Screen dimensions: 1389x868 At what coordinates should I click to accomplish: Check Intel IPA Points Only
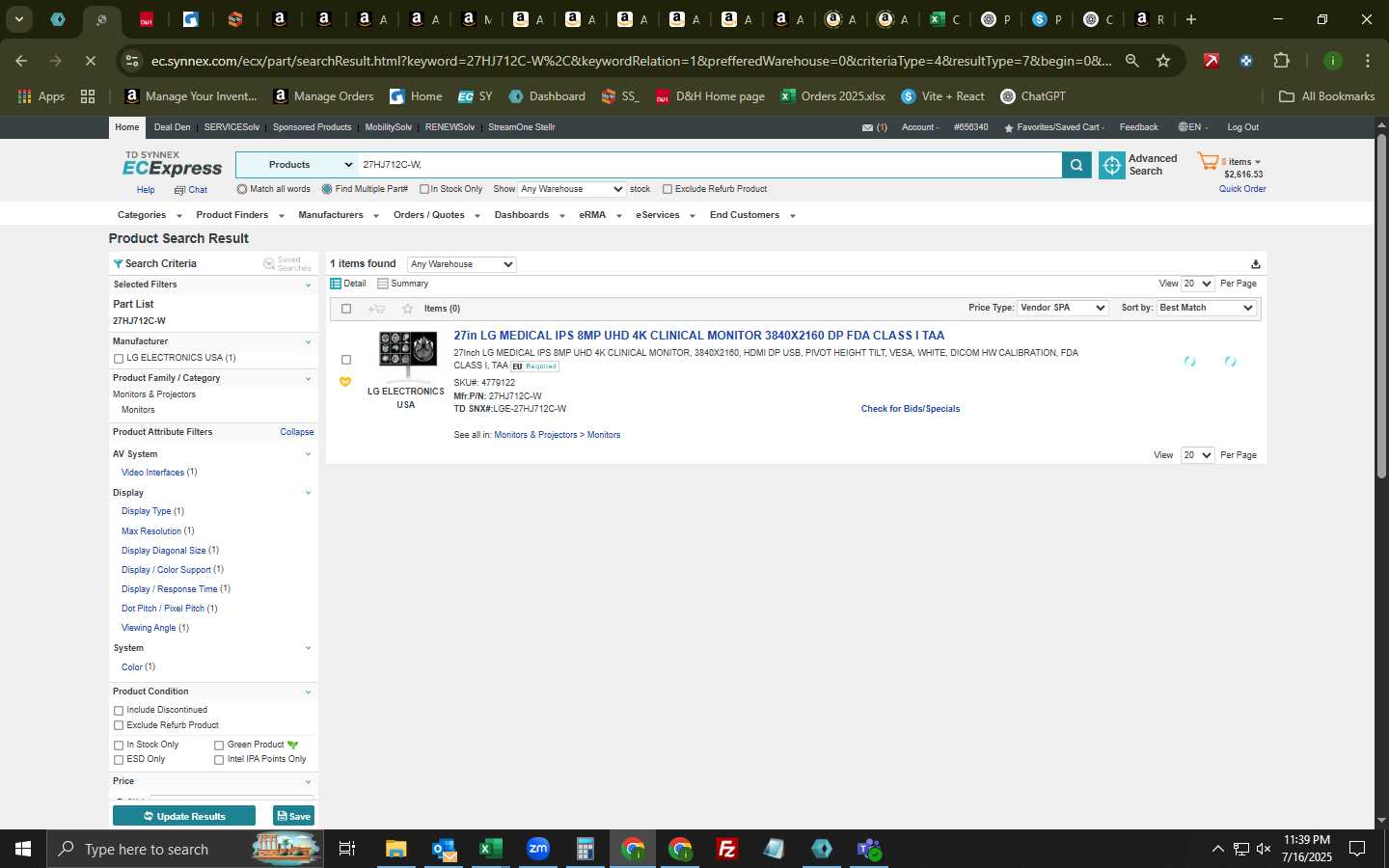click(219, 760)
